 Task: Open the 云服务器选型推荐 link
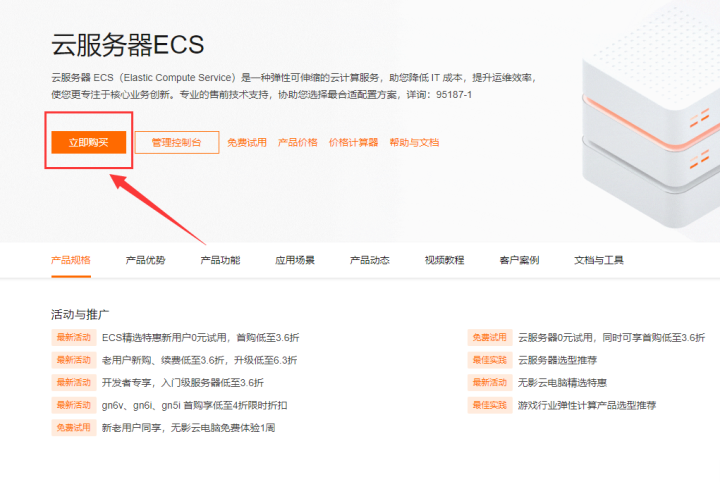557,360
